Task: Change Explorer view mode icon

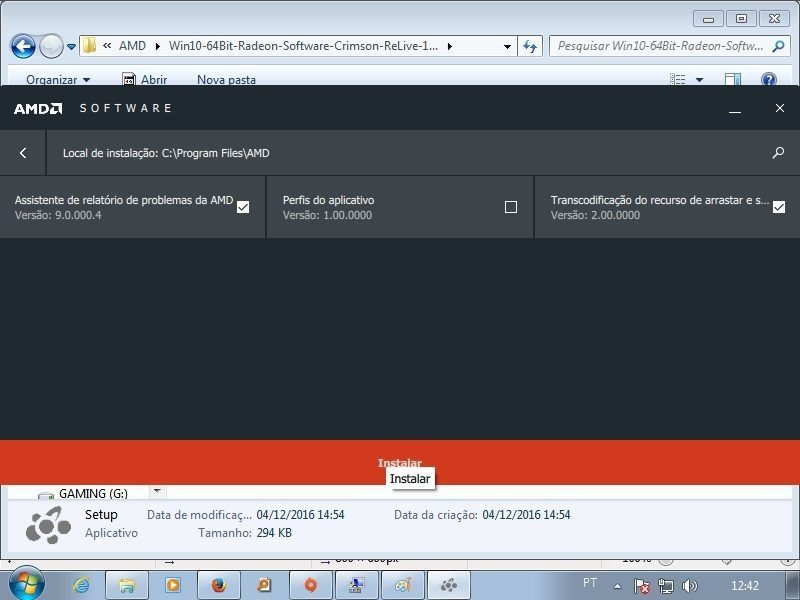Action: click(x=678, y=79)
